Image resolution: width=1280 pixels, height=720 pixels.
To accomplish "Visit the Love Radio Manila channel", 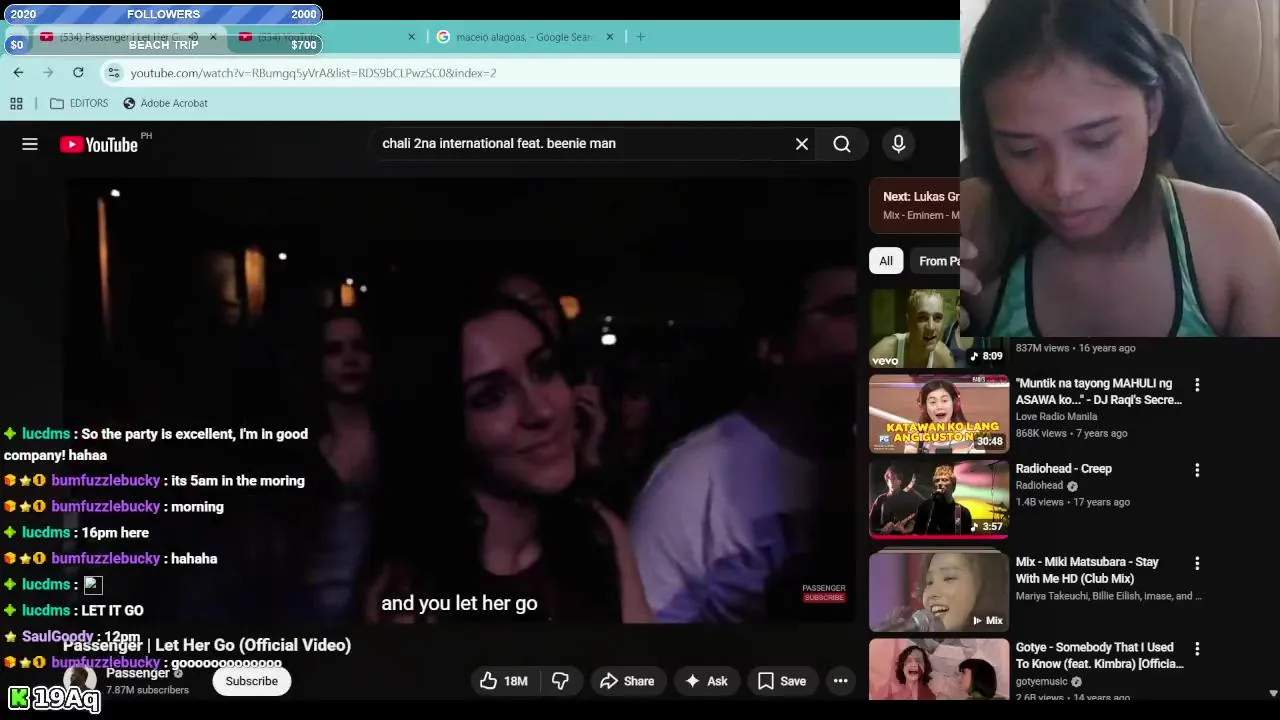I will [x=1056, y=417].
